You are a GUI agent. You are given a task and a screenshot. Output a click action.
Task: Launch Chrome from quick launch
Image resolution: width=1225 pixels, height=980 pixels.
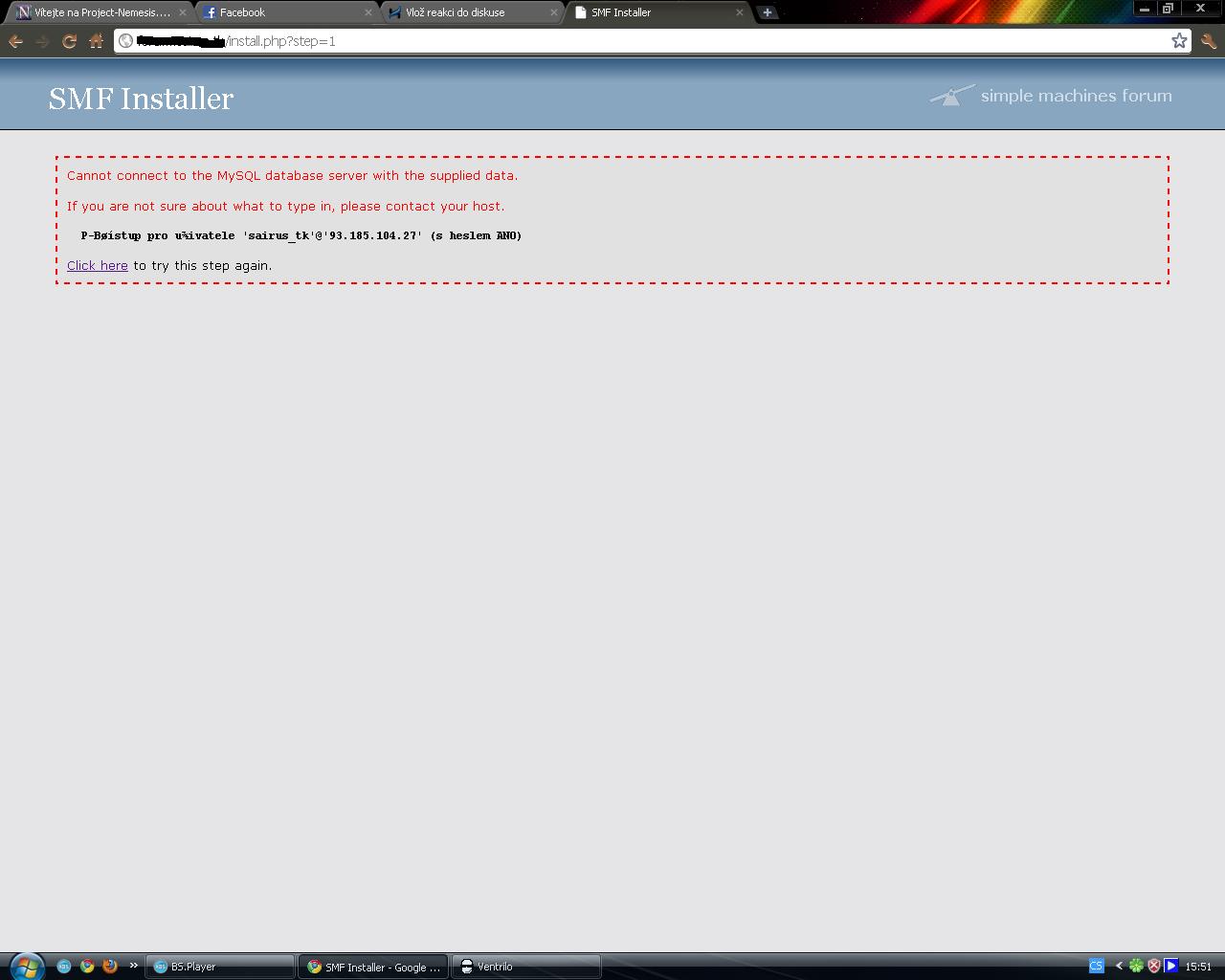click(x=87, y=967)
